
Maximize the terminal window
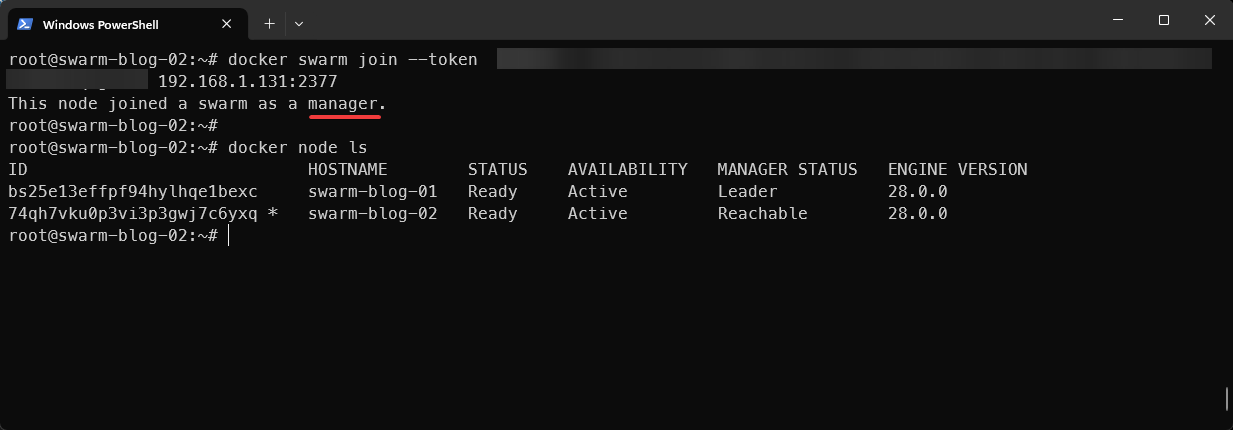tap(1163, 20)
